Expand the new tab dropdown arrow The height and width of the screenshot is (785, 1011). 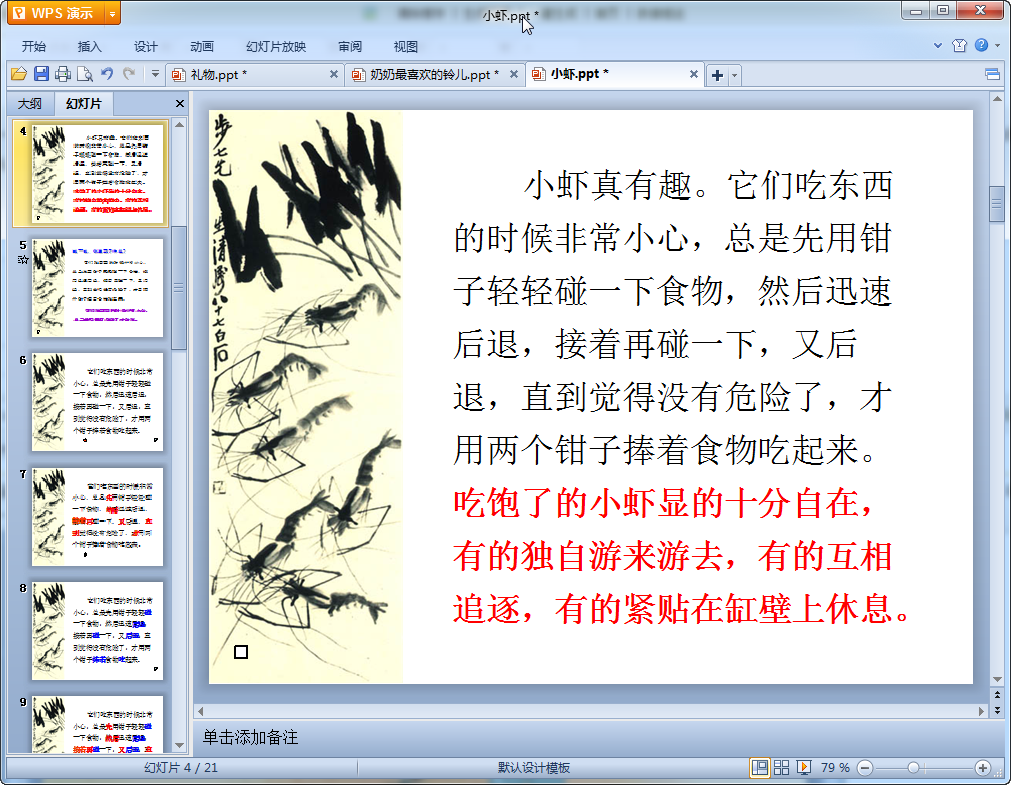(734, 75)
